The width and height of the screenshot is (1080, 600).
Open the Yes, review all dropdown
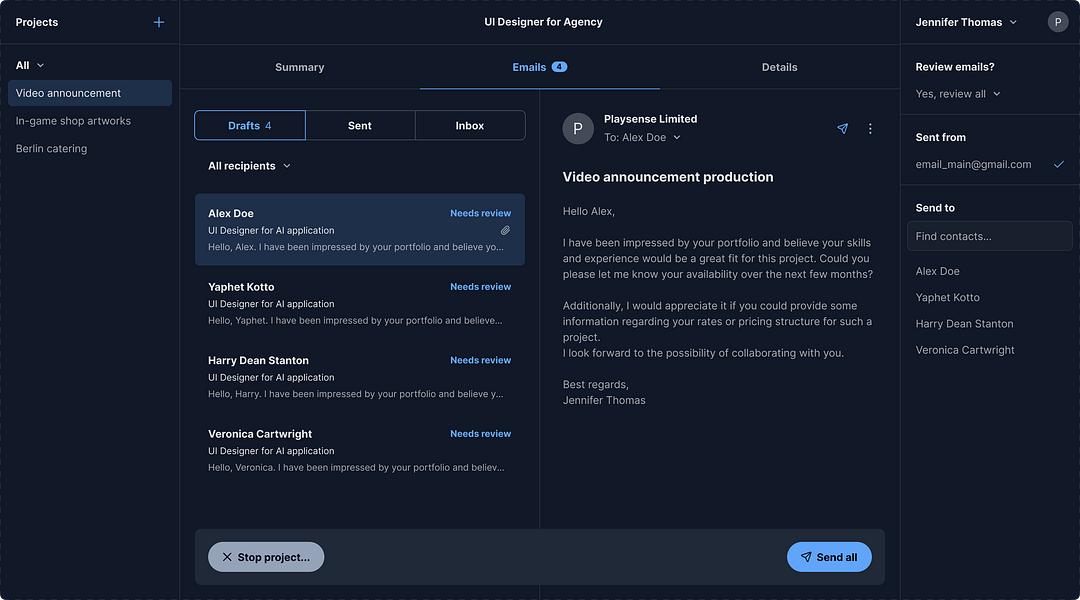pyautogui.click(x=957, y=94)
